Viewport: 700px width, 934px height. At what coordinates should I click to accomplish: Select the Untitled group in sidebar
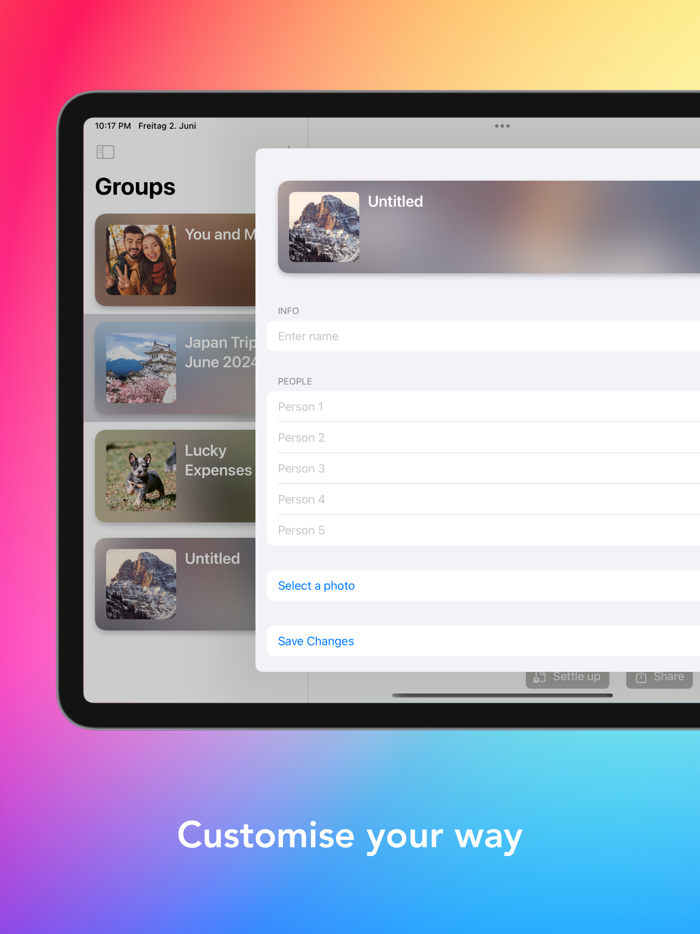(175, 584)
